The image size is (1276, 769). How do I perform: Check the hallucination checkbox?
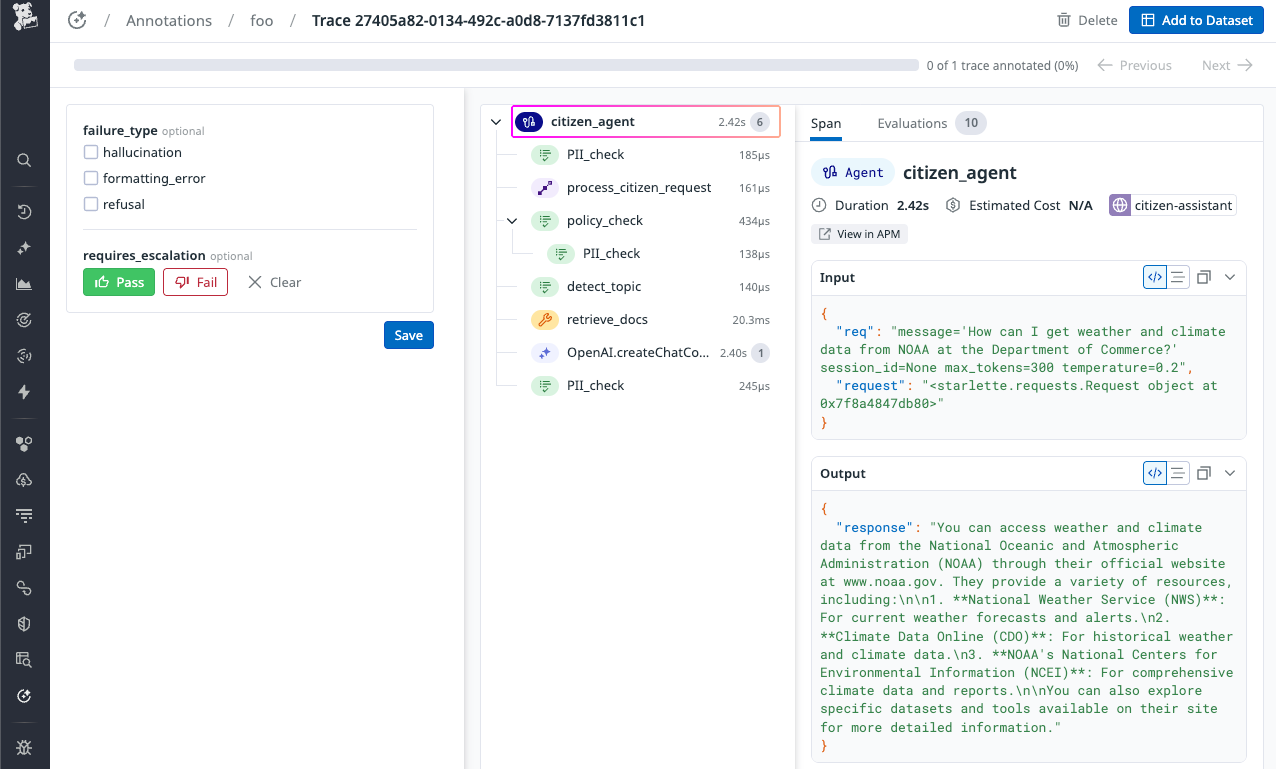click(x=91, y=152)
